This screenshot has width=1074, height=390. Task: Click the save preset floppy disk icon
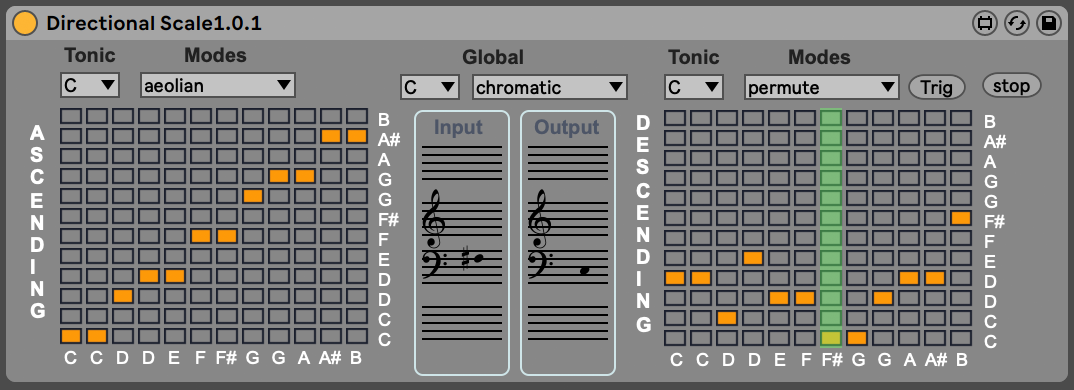click(1048, 23)
